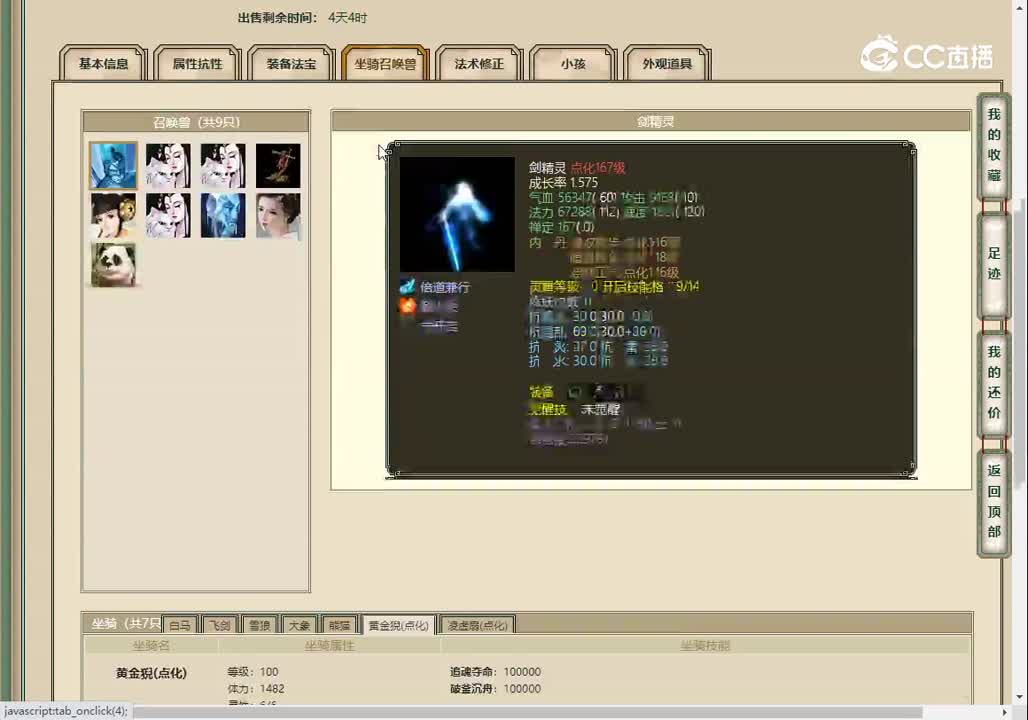Select white-faced woman thumbnail beside dark red figure

pyautogui.click(x=223, y=166)
